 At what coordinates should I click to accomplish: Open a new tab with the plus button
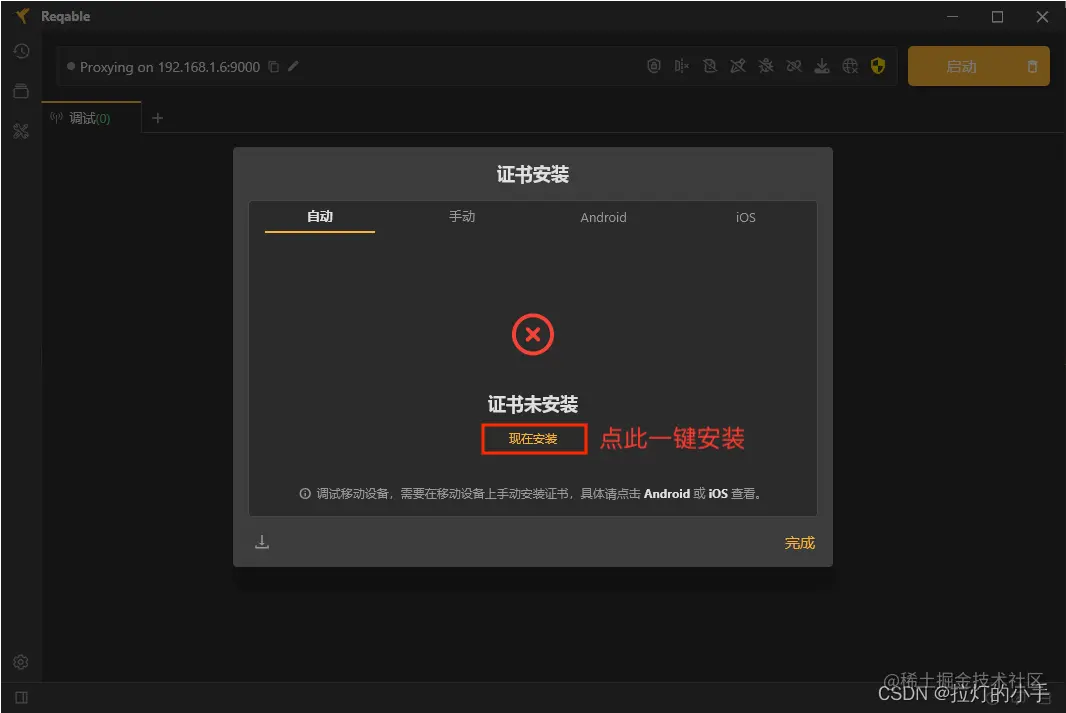tap(157, 117)
